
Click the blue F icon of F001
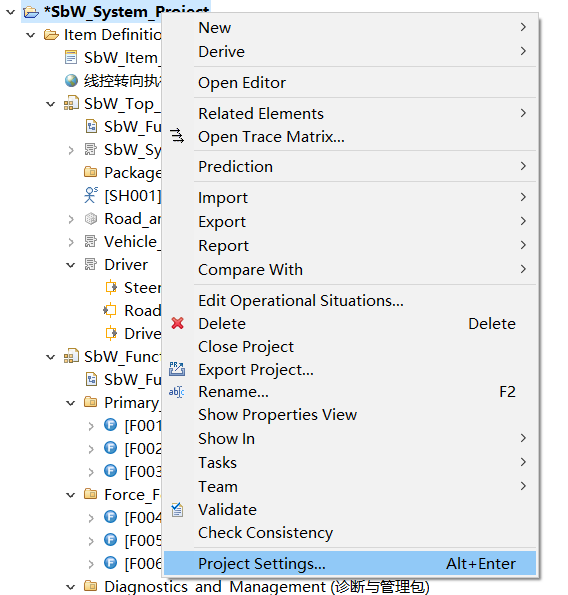tap(110, 425)
